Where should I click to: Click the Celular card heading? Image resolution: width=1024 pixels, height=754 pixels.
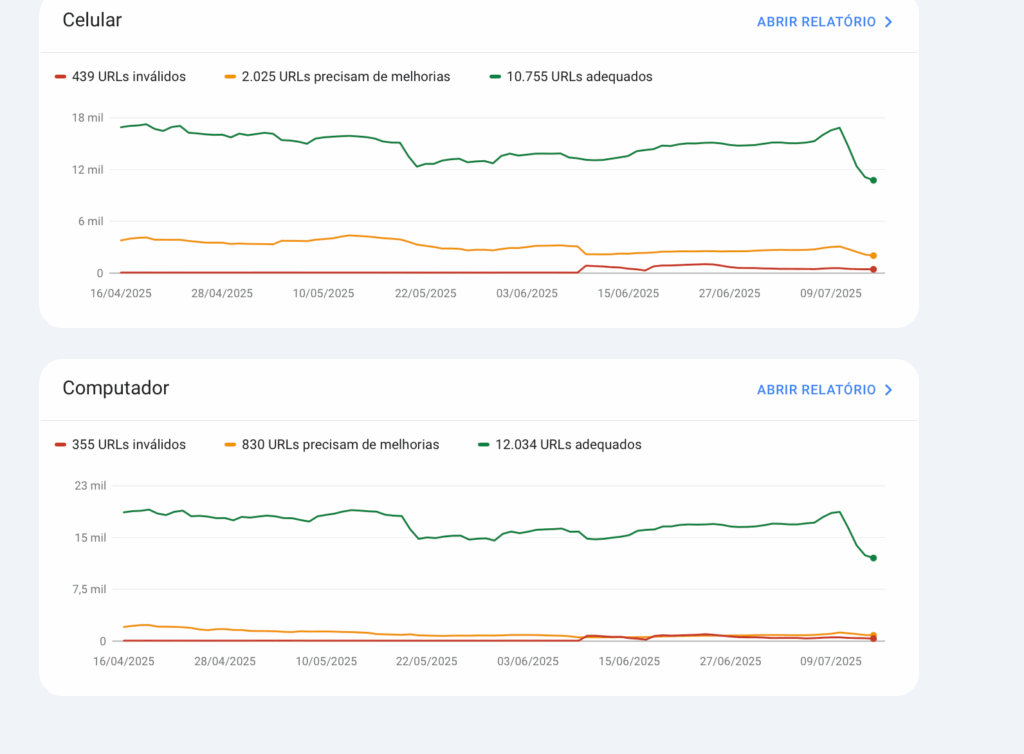point(92,20)
